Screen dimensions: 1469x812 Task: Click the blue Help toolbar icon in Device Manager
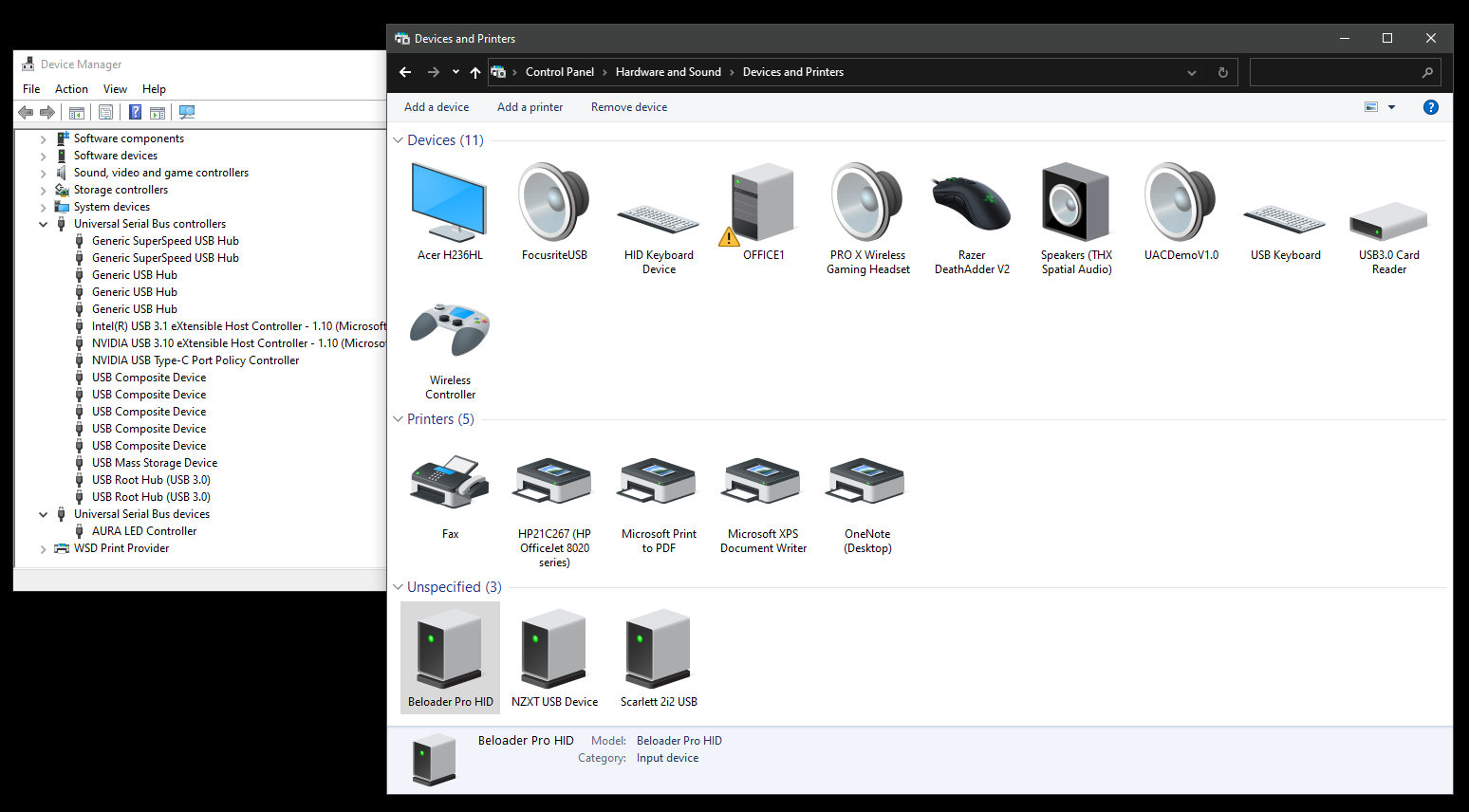coord(135,112)
